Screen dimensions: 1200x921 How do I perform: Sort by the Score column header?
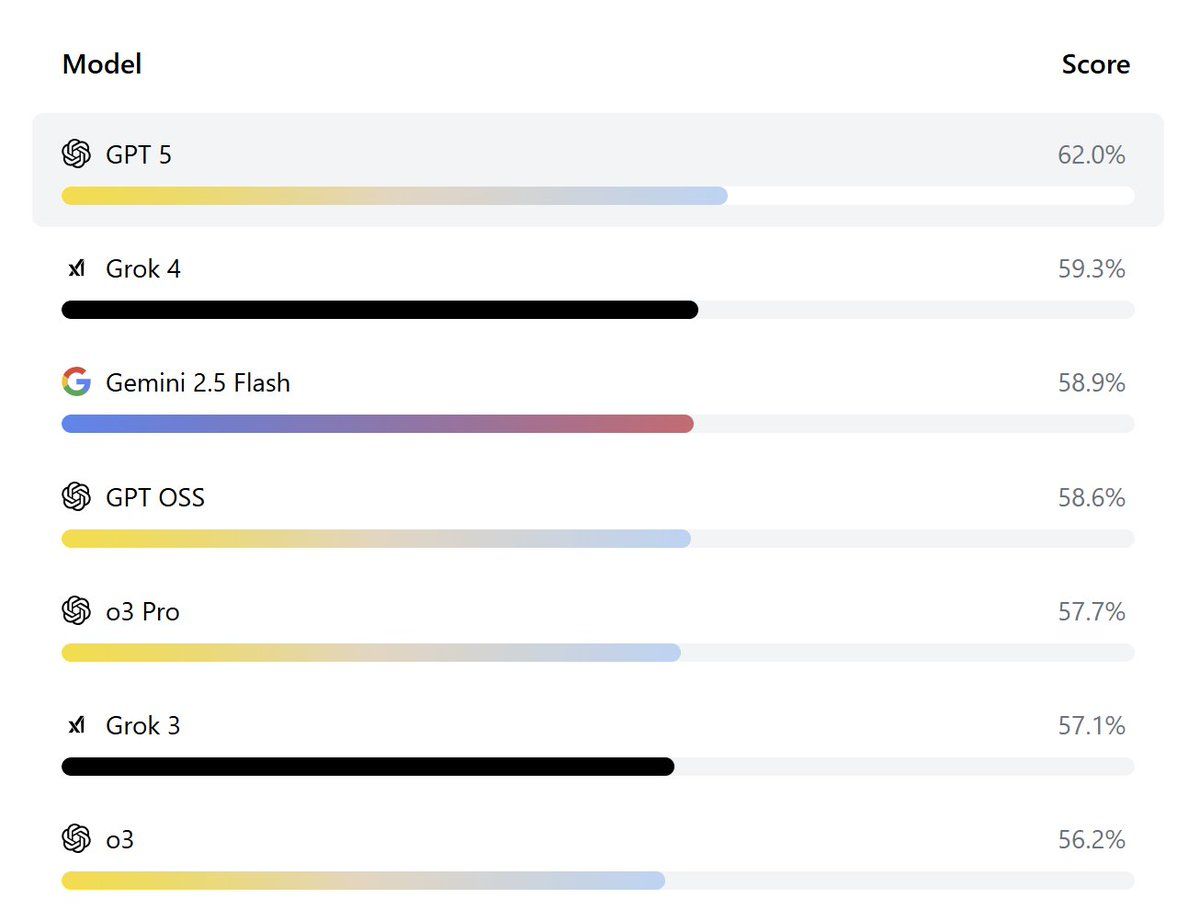[x=1095, y=64]
